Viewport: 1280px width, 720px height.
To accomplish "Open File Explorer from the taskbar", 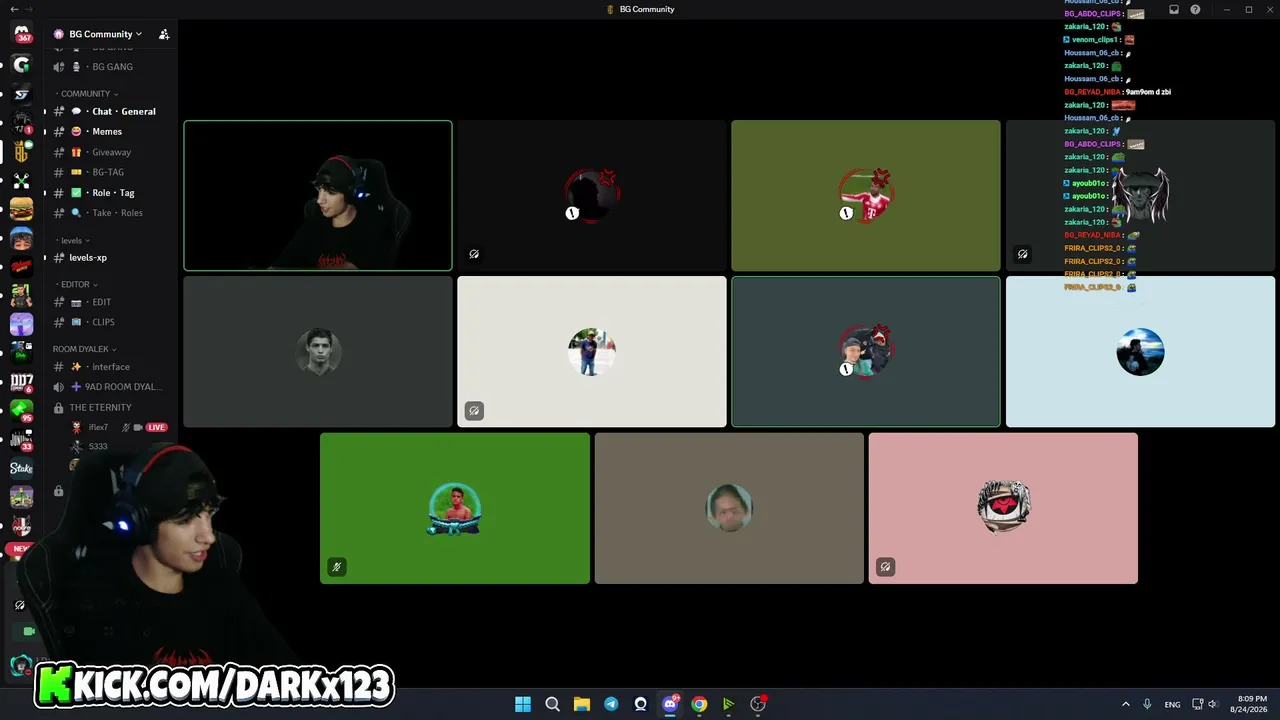I will tap(582, 704).
